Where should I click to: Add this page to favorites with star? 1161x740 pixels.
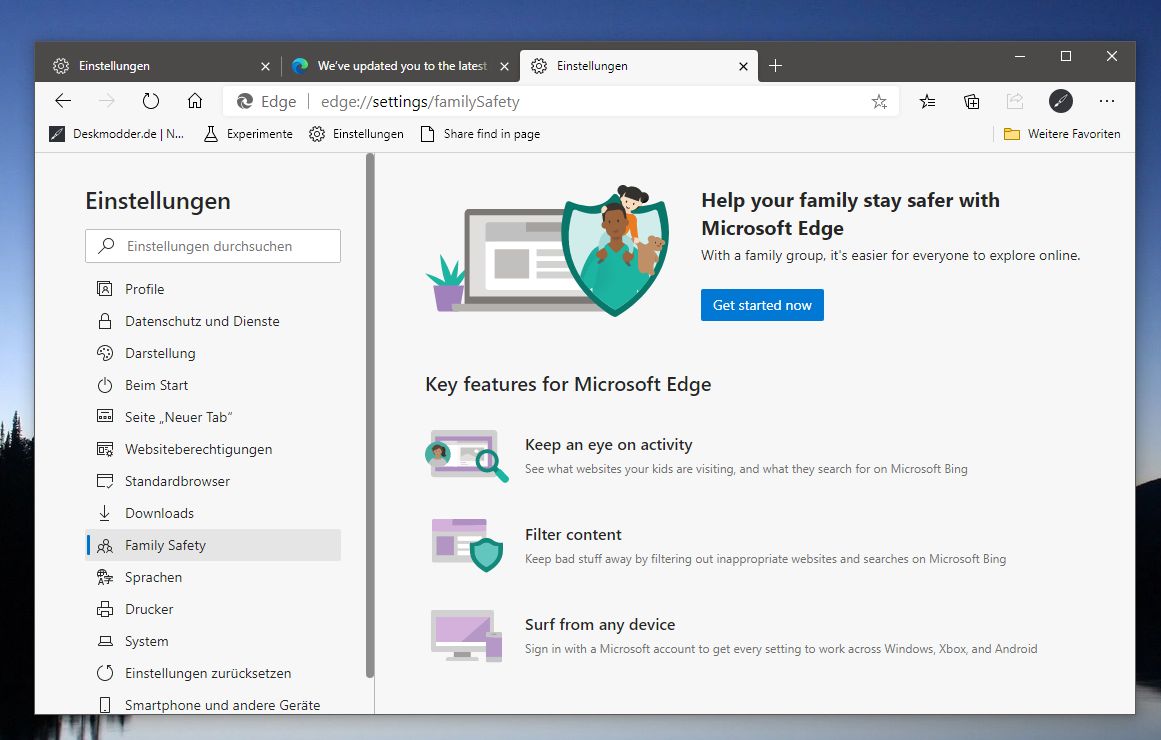(879, 101)
